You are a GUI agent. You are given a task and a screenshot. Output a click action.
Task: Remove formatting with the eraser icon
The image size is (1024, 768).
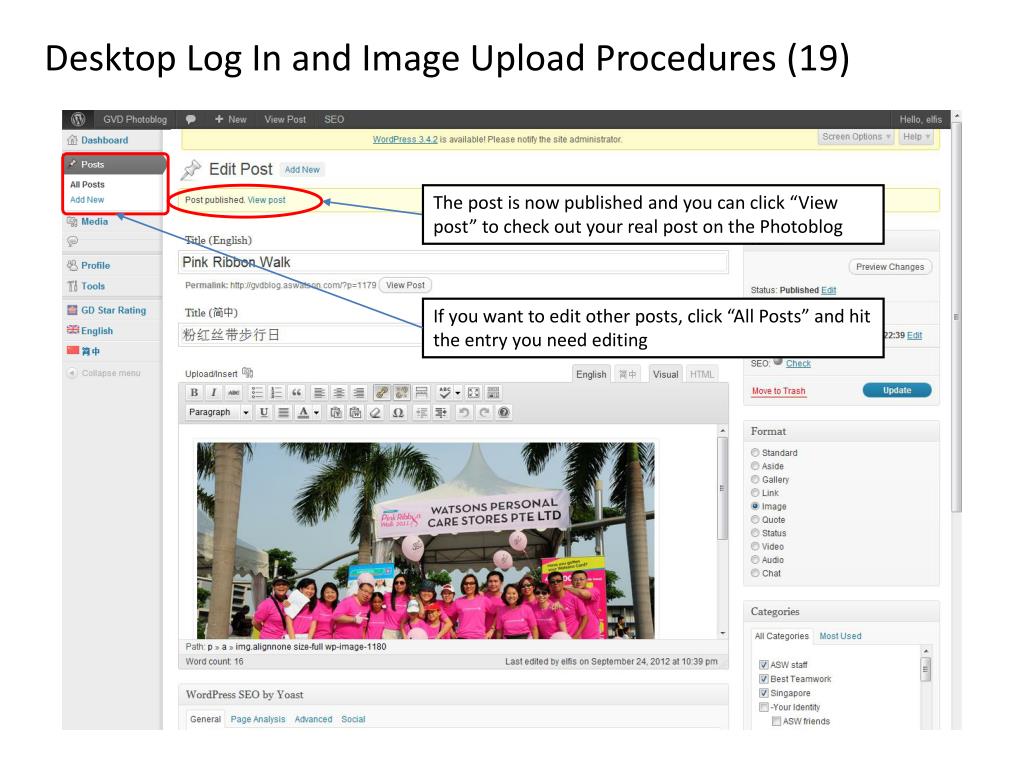375,412
